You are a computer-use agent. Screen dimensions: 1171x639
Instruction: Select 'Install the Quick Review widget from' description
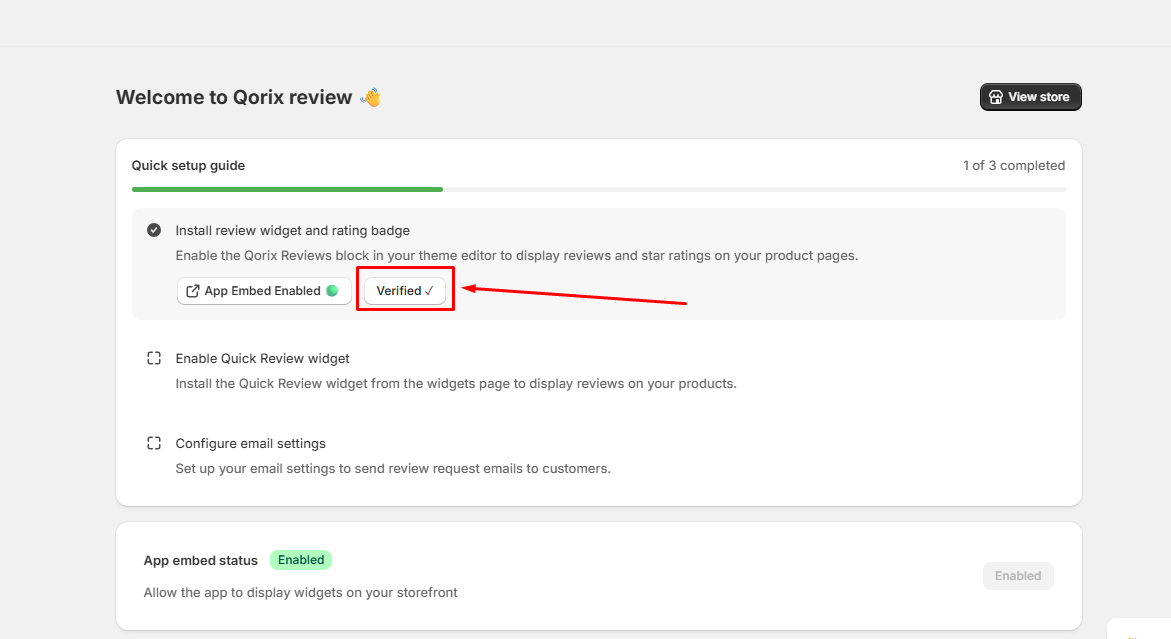(x=456, y=384)
